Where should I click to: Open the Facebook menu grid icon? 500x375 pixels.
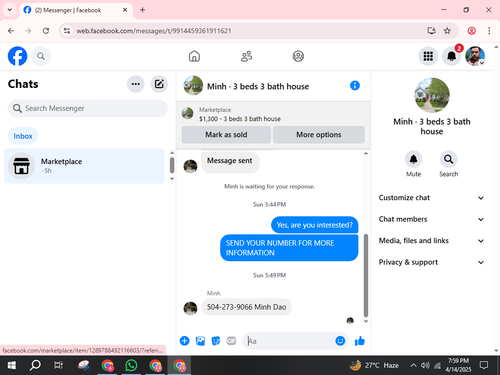pyautogui.click(x=428, y=56)
